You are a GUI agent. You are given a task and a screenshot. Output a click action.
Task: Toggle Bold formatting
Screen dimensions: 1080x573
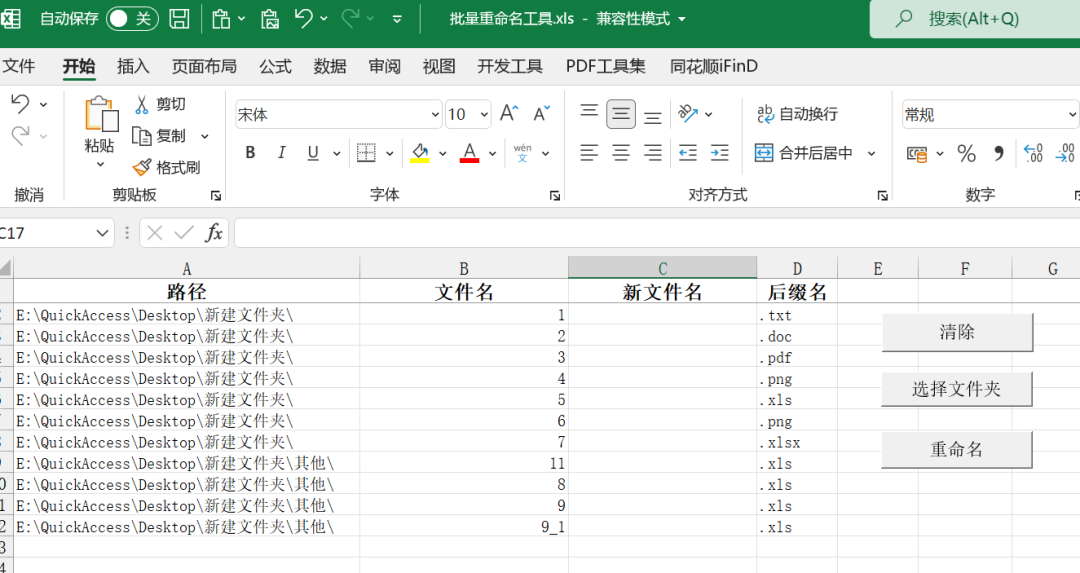pos(250,153)
